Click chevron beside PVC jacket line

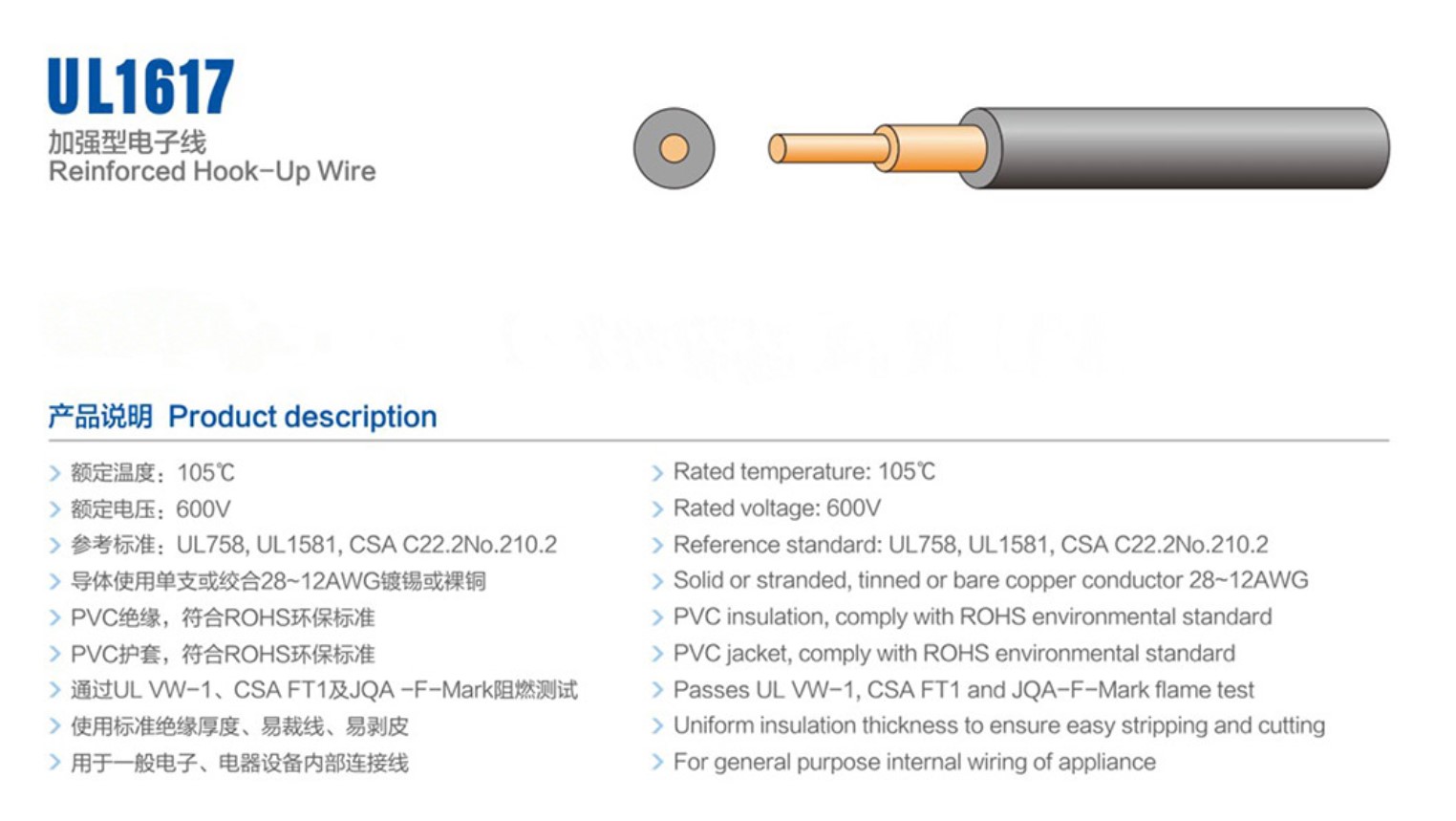657,655
